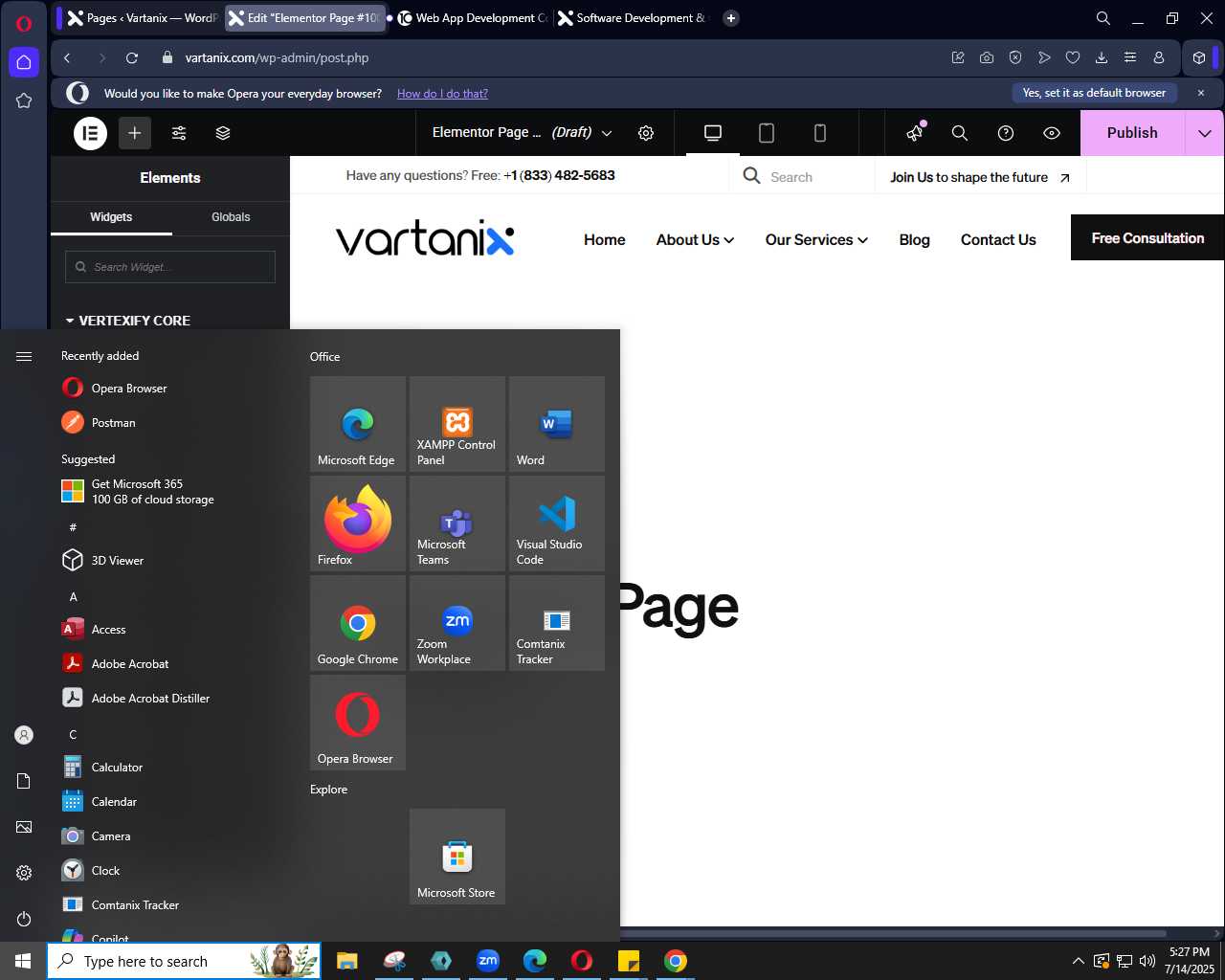Open 3D Viewer app entry
This screenshot has height=980, width=1225.
tap(170, 560)
